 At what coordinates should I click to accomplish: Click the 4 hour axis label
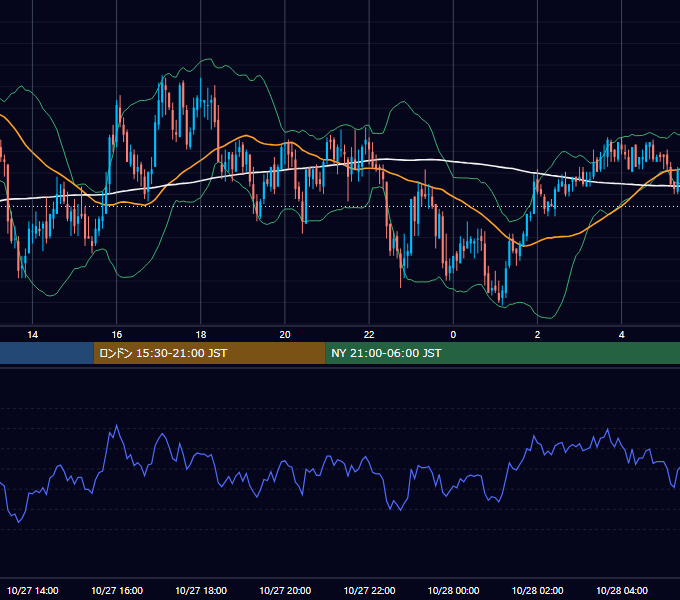click(621, 335)
